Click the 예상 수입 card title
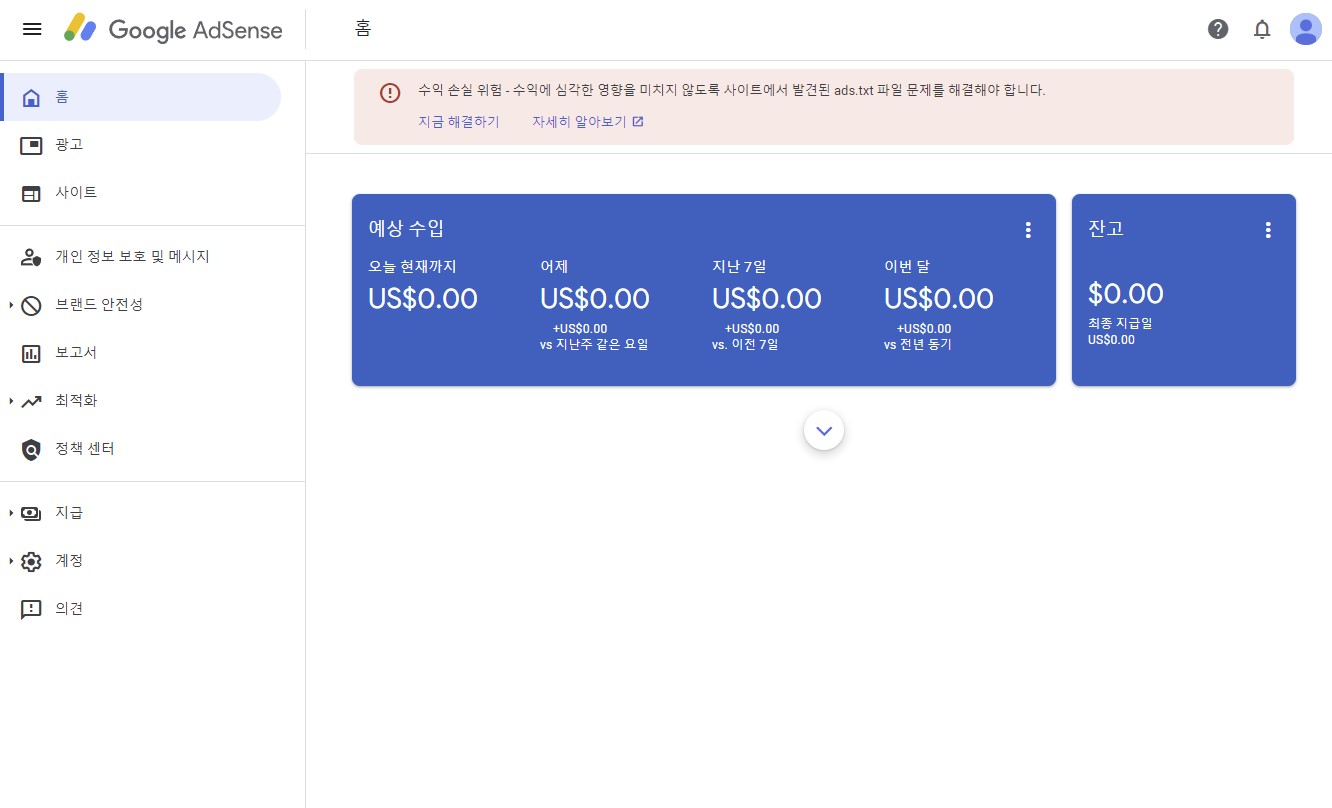Image resolution: width=1332 pixels, height=808 pixels. click(406, 229)
